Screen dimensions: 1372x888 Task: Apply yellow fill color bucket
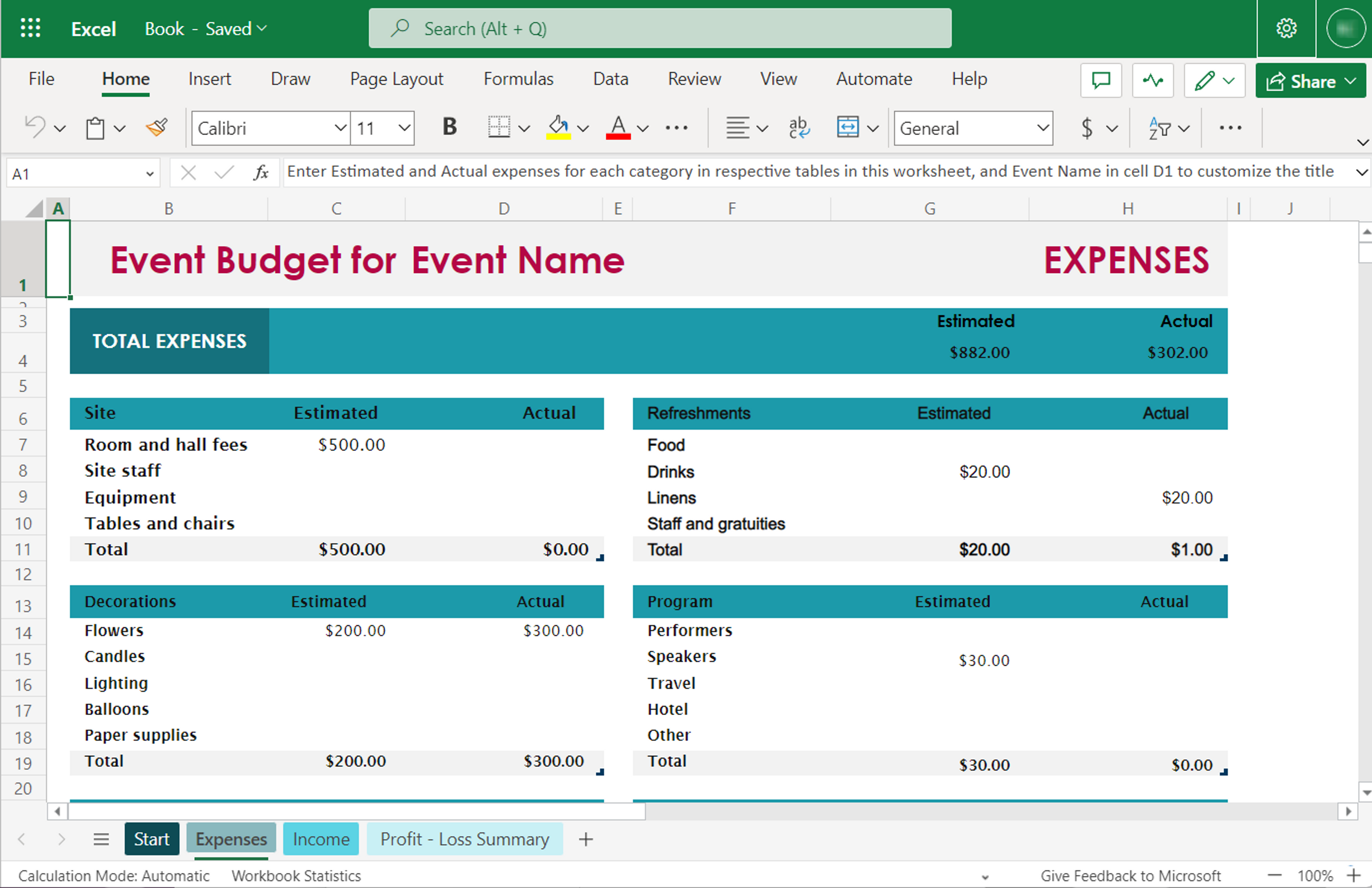(x=558, y=128)
